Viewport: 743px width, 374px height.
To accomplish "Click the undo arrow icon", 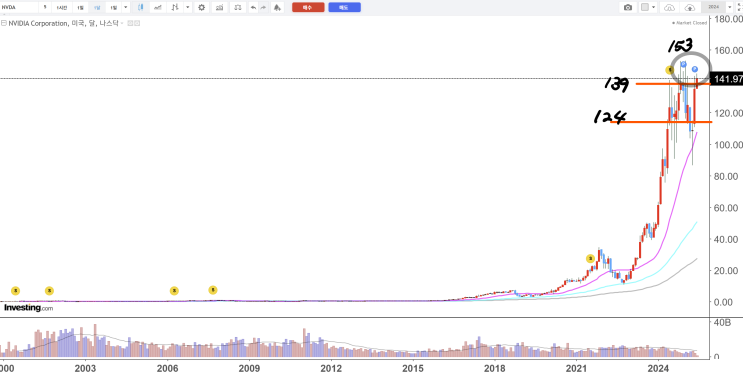I will tap(254, 8).
